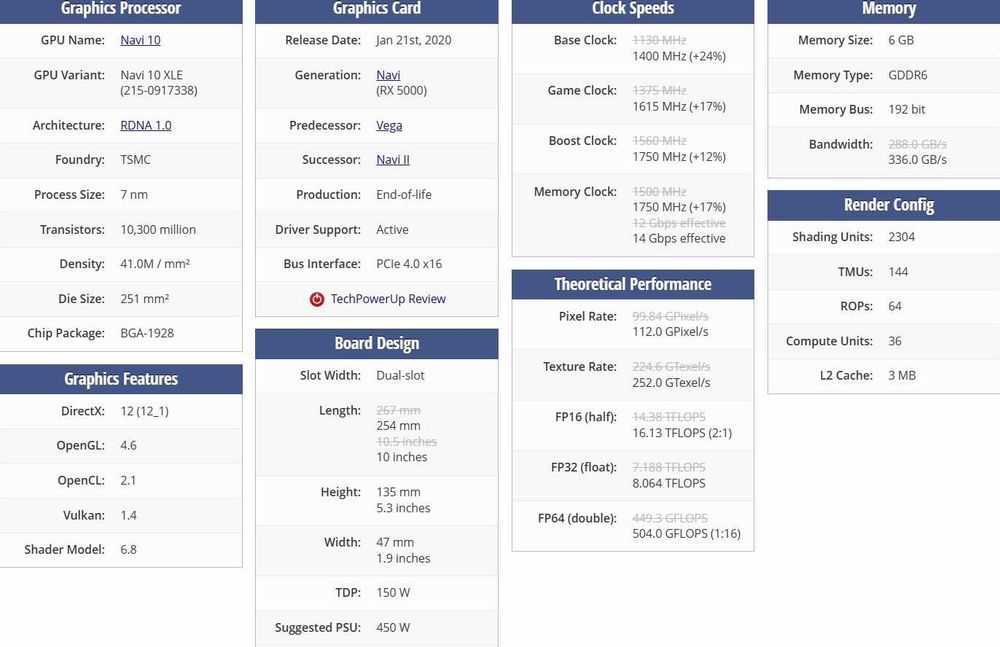
Task: Click the length value '254 mm'
Action: 398,426
